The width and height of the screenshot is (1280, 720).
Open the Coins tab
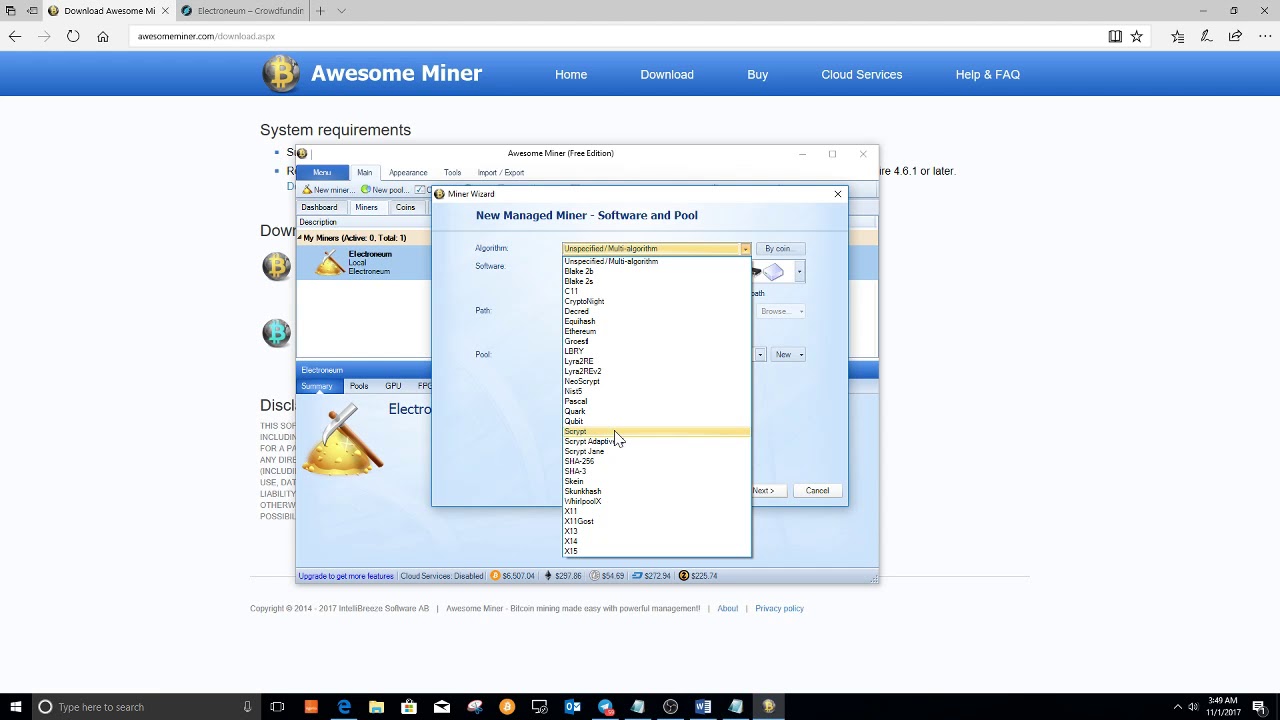[405, 208]
